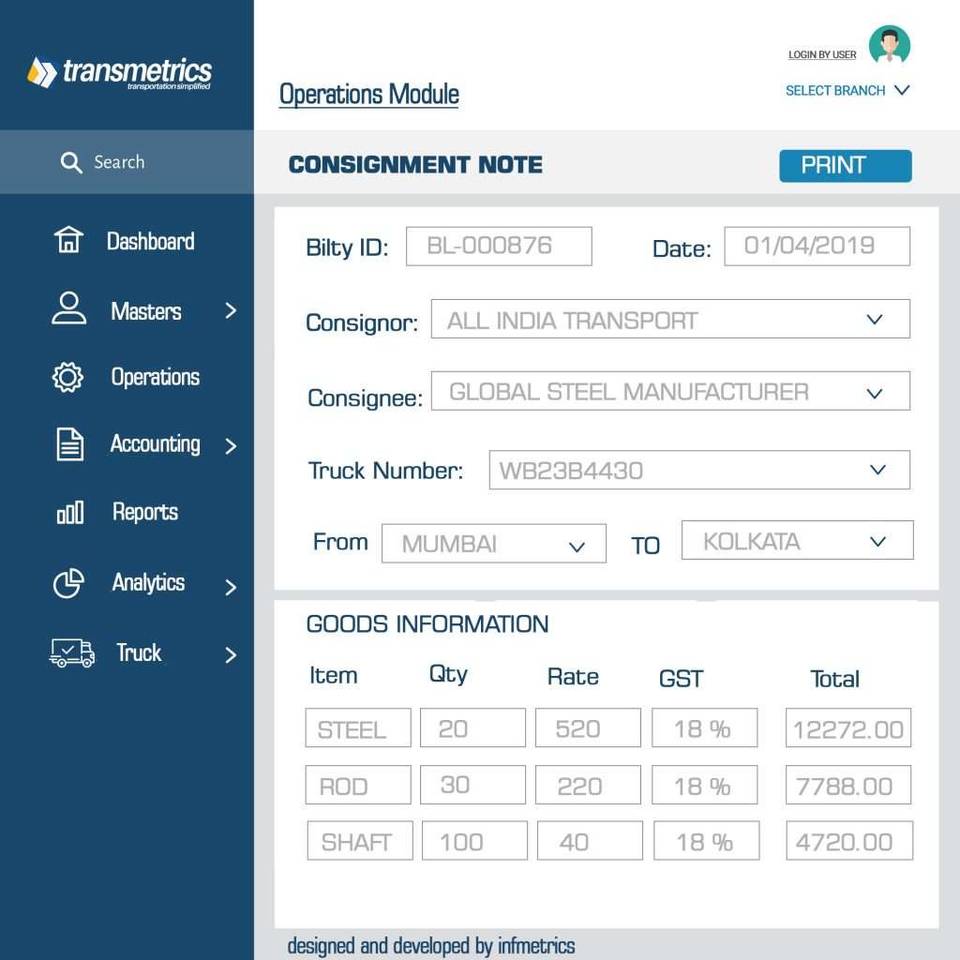The width and height of the screenshot is (960, 960).
Task: Open the From city dropdown
Action: click(x=493, y=543)
